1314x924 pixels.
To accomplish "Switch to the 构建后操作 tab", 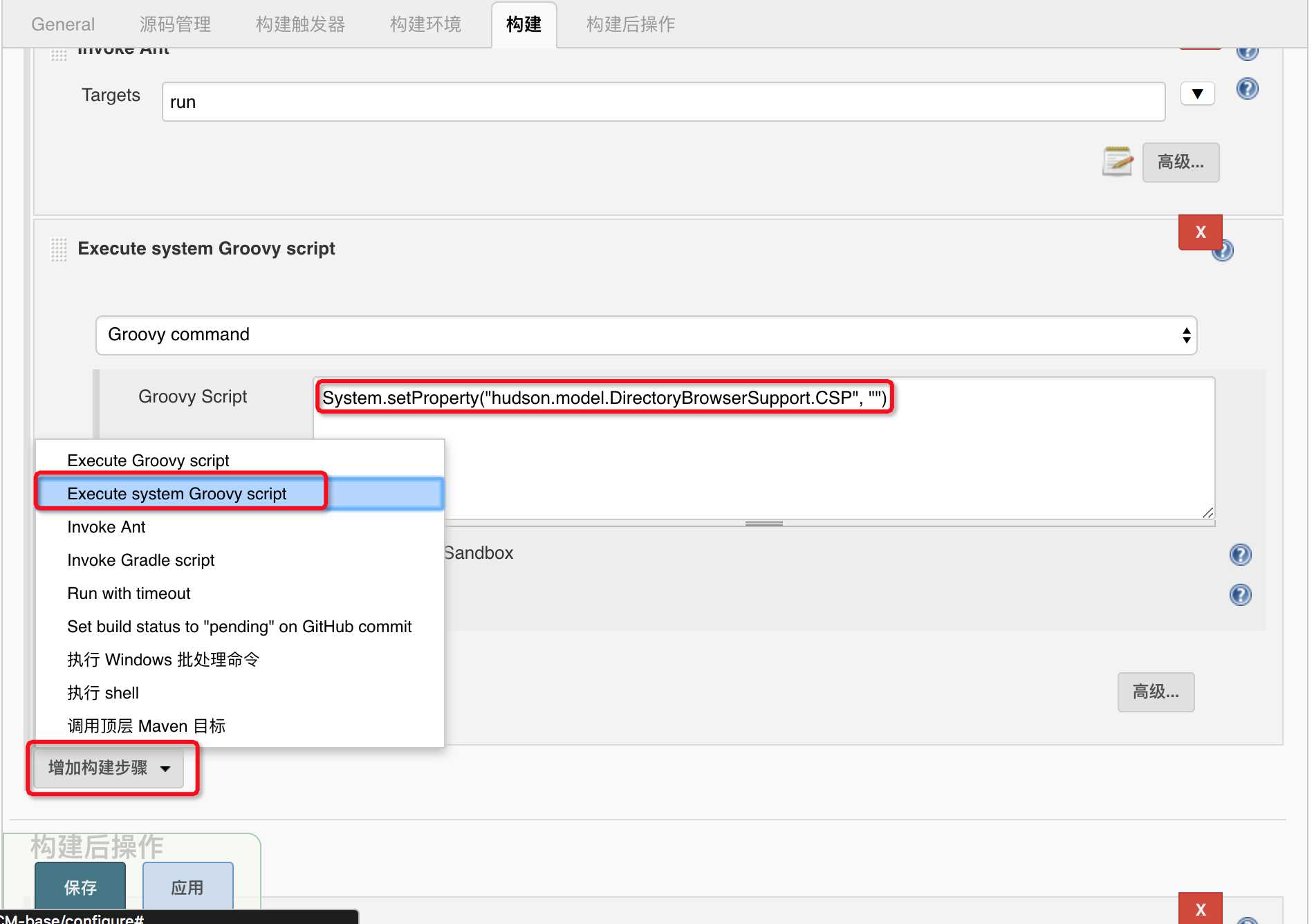I will click(630, 24).
